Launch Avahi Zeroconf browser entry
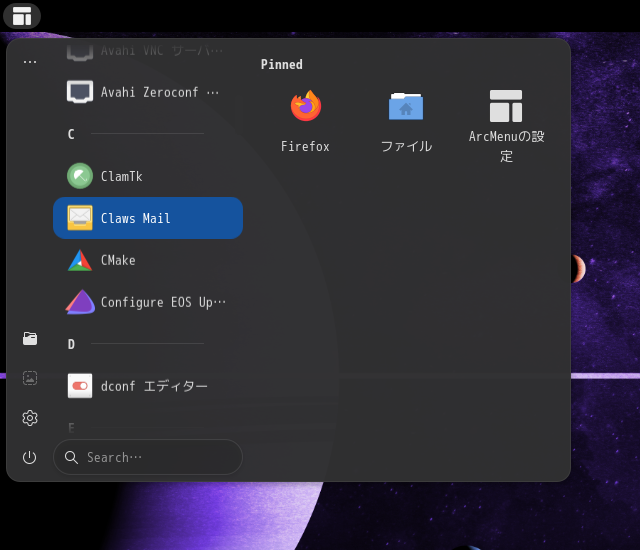This screenshot has width=640, height=550. pyautogui.click(x=148, y=92)
